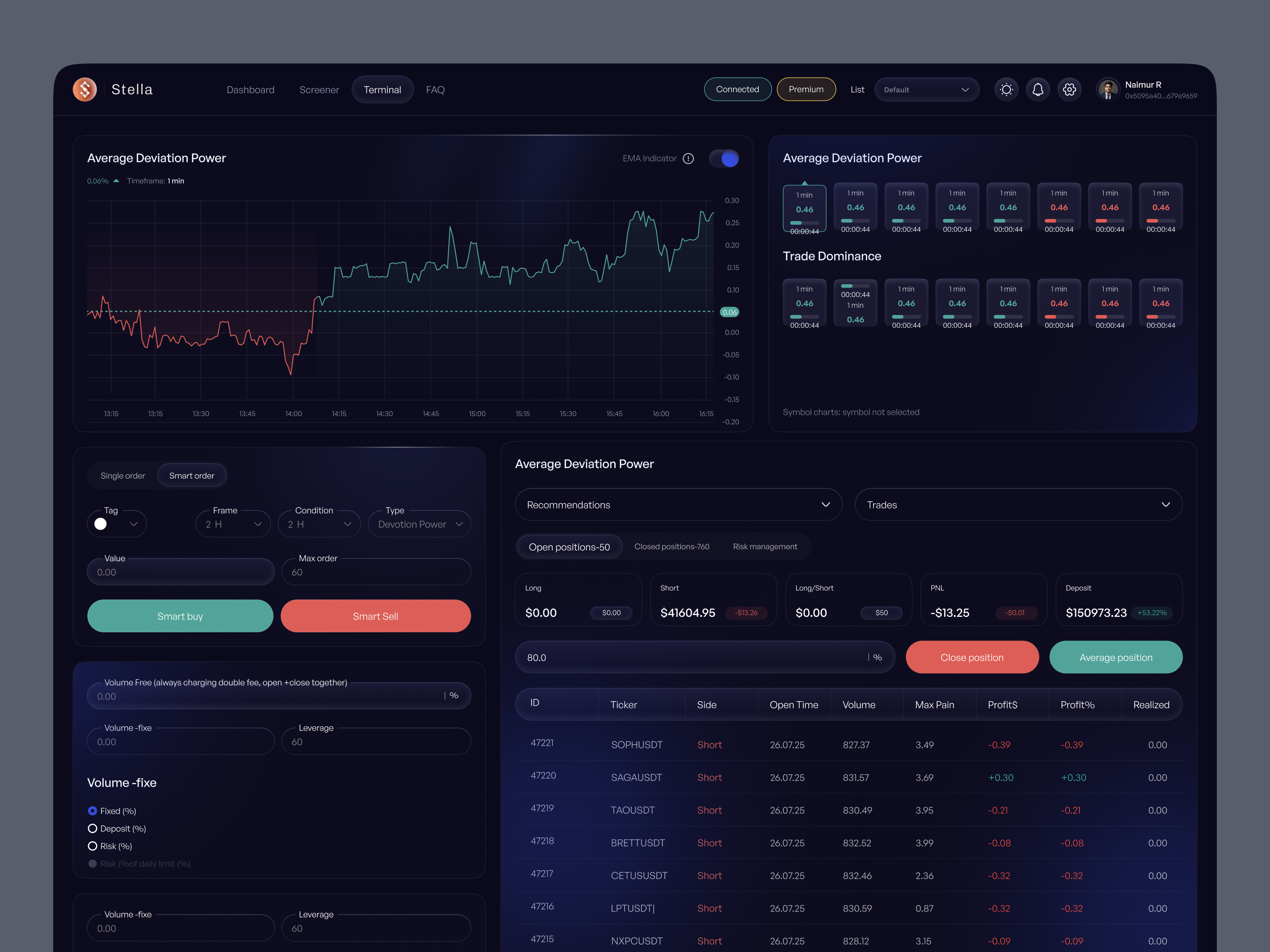
Task: Select the Deposit (%) radio button
Action: pos(92,828)
